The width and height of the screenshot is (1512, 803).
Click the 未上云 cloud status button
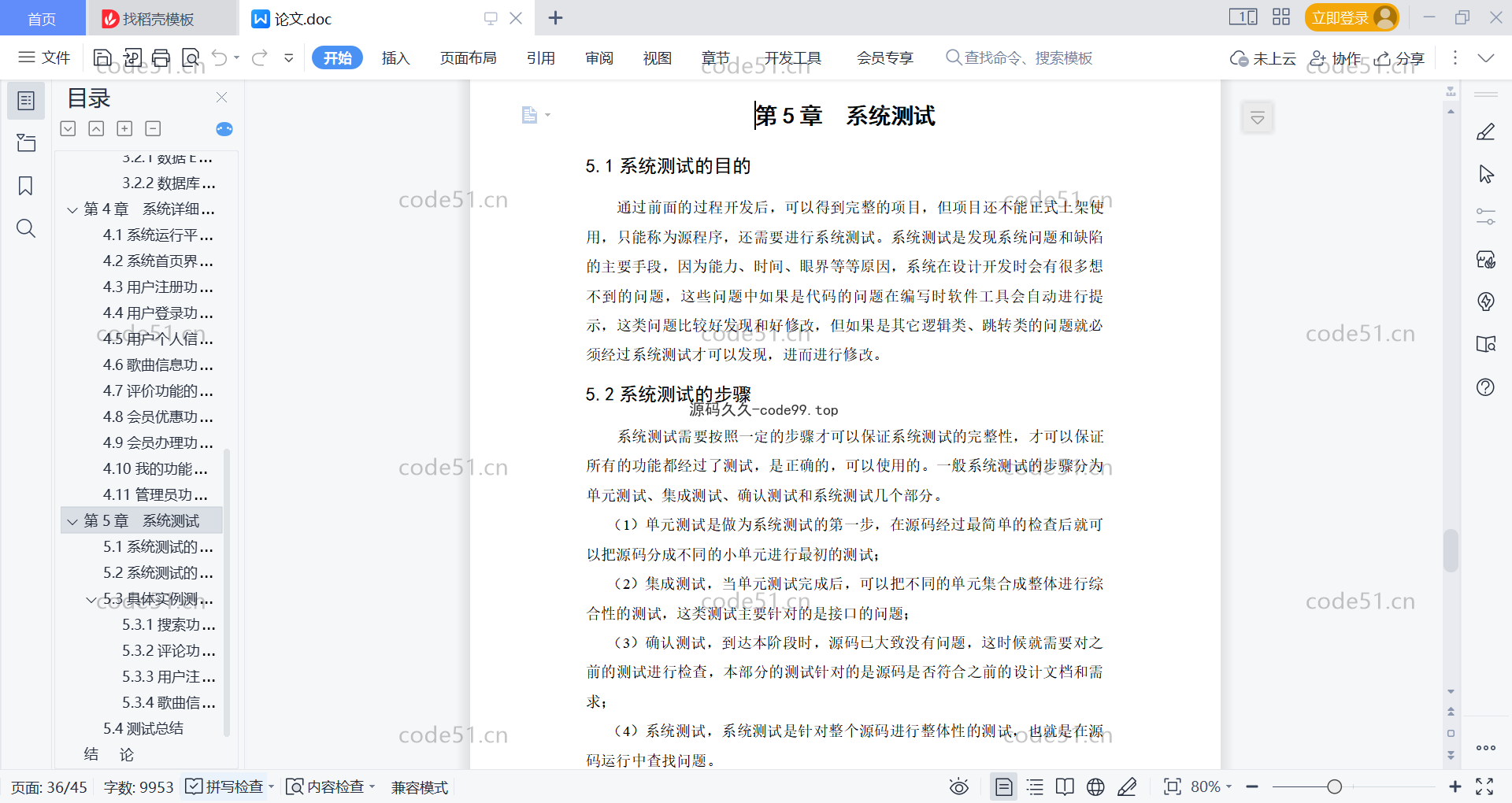coord(1262,58)
